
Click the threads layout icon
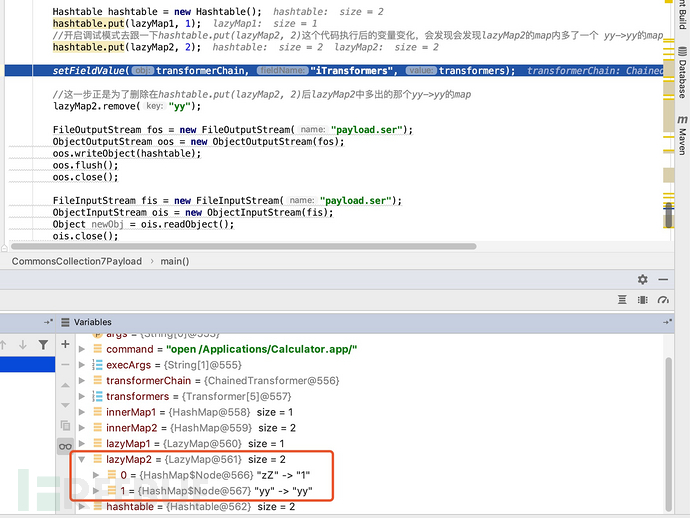tap(622, 300)
